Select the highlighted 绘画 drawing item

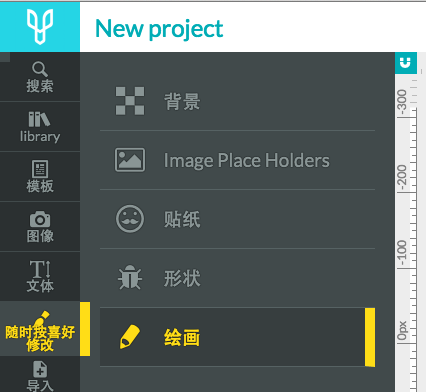tap(237, 337)
